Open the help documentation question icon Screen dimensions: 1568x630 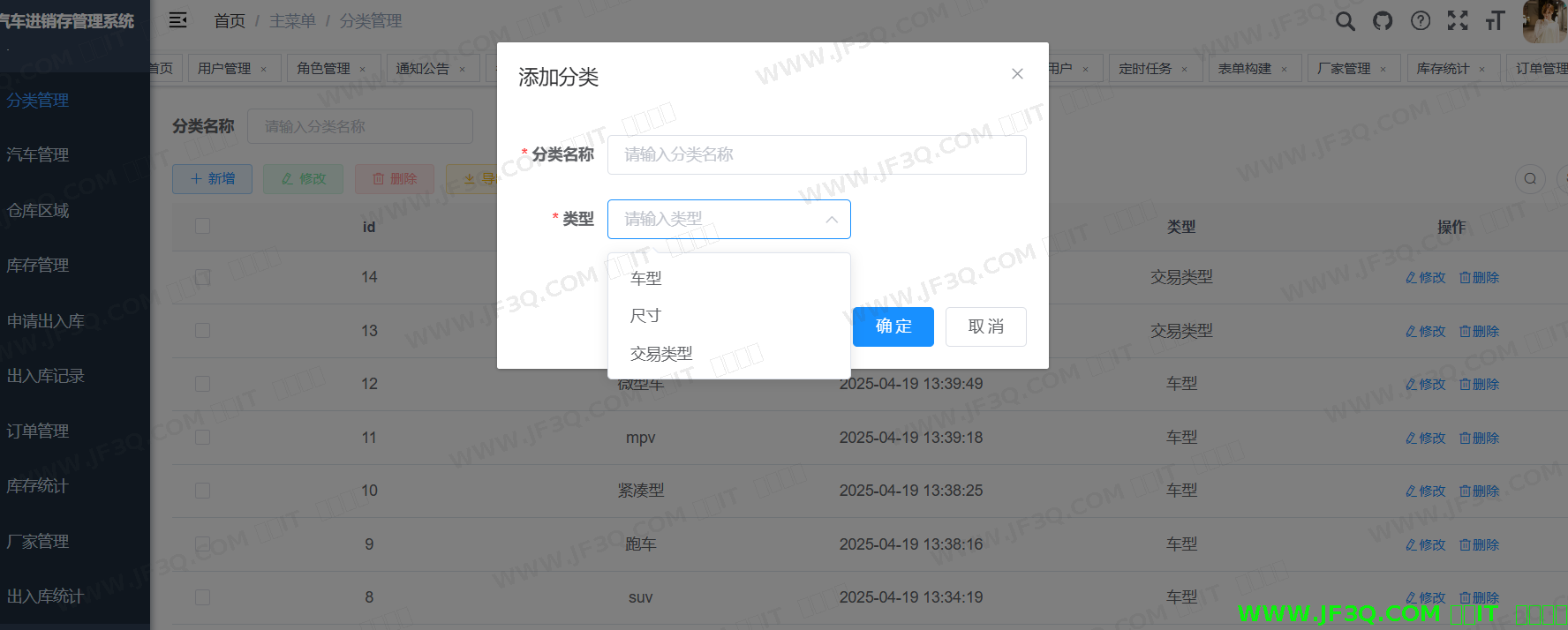1421,21
